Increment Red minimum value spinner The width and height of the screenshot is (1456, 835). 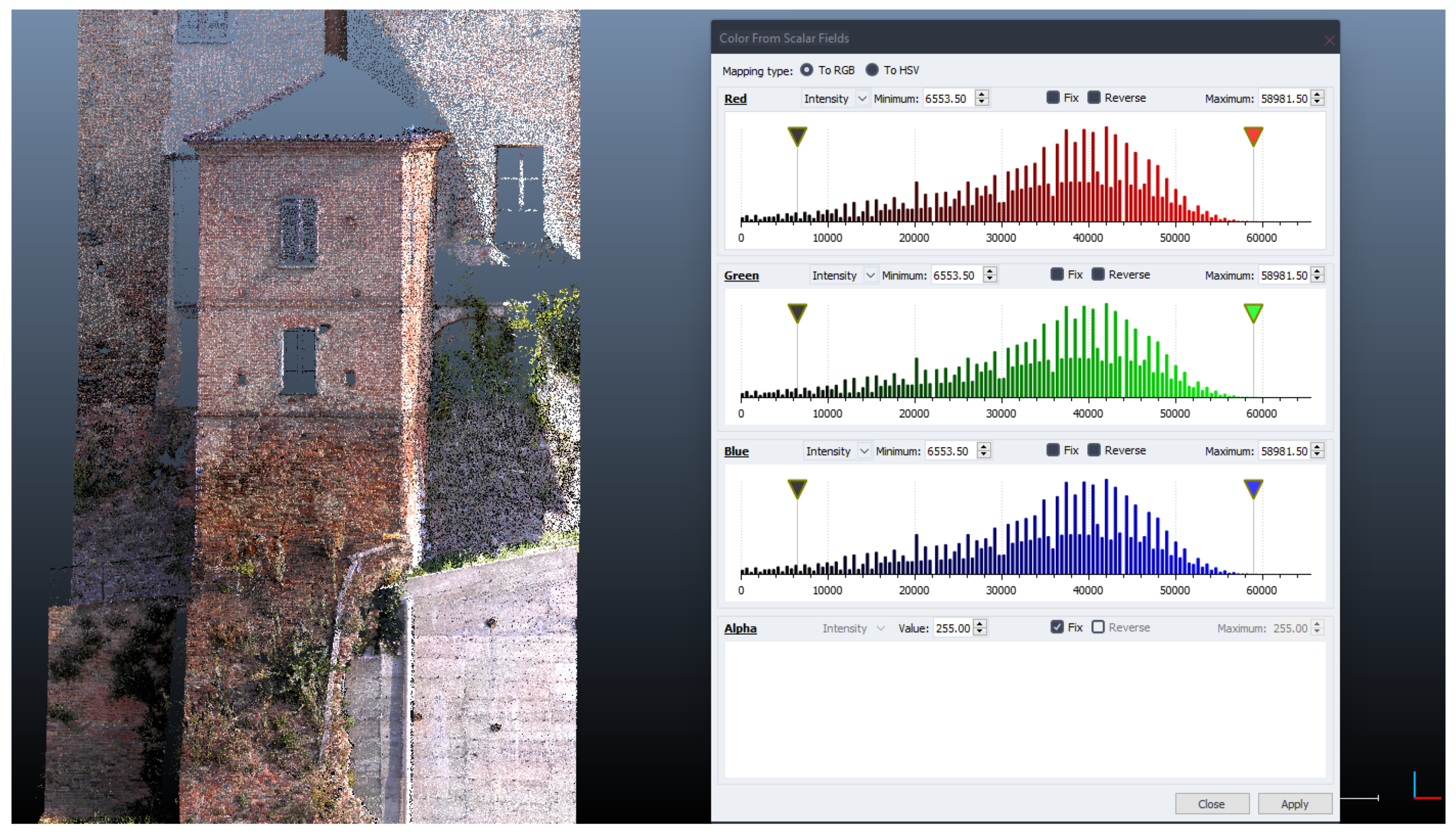click(x=982, y=94)
